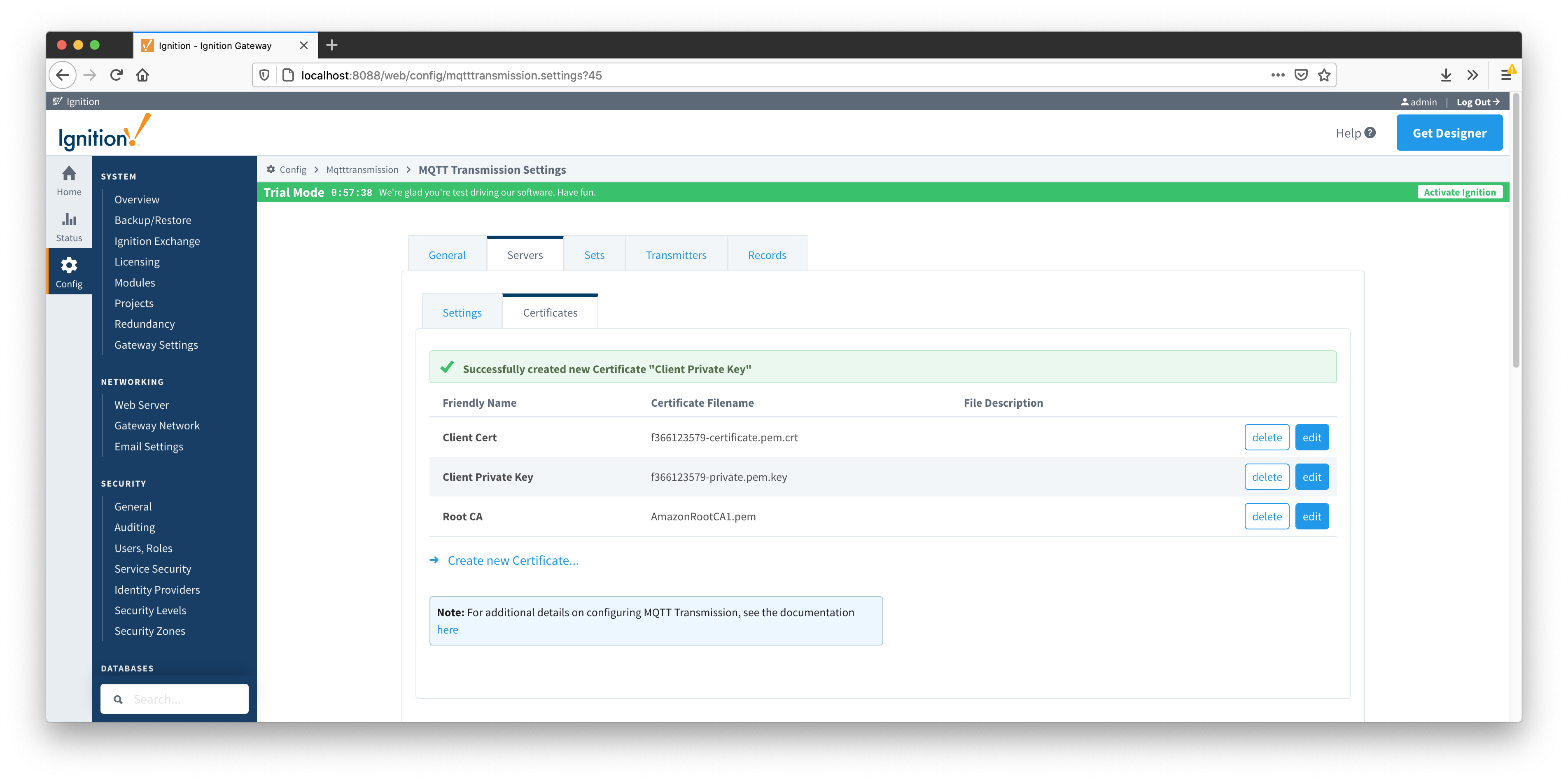Click the Config breadcrumb gear icon

271,170
